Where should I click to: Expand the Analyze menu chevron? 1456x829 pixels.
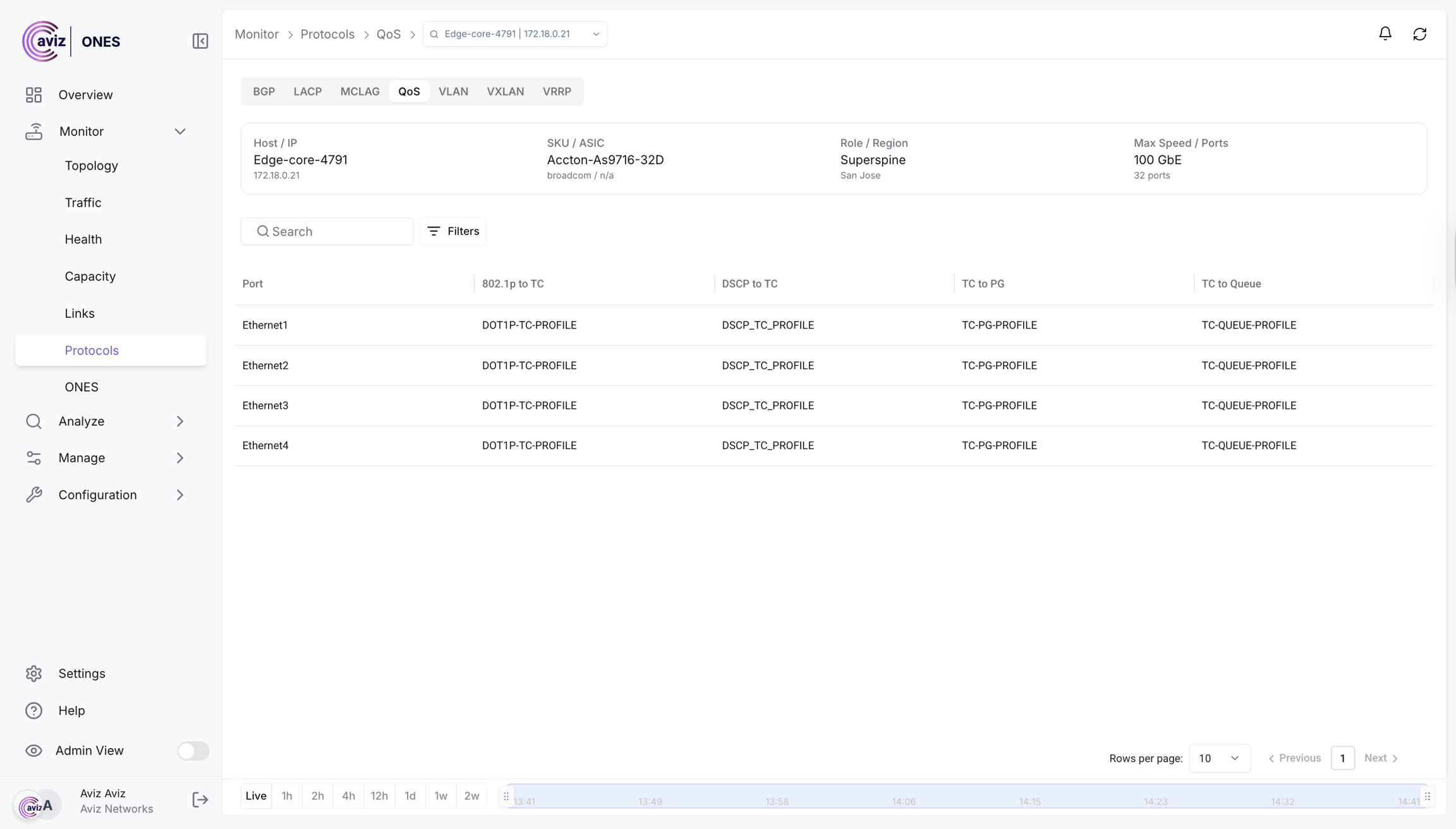click(180, 421)
